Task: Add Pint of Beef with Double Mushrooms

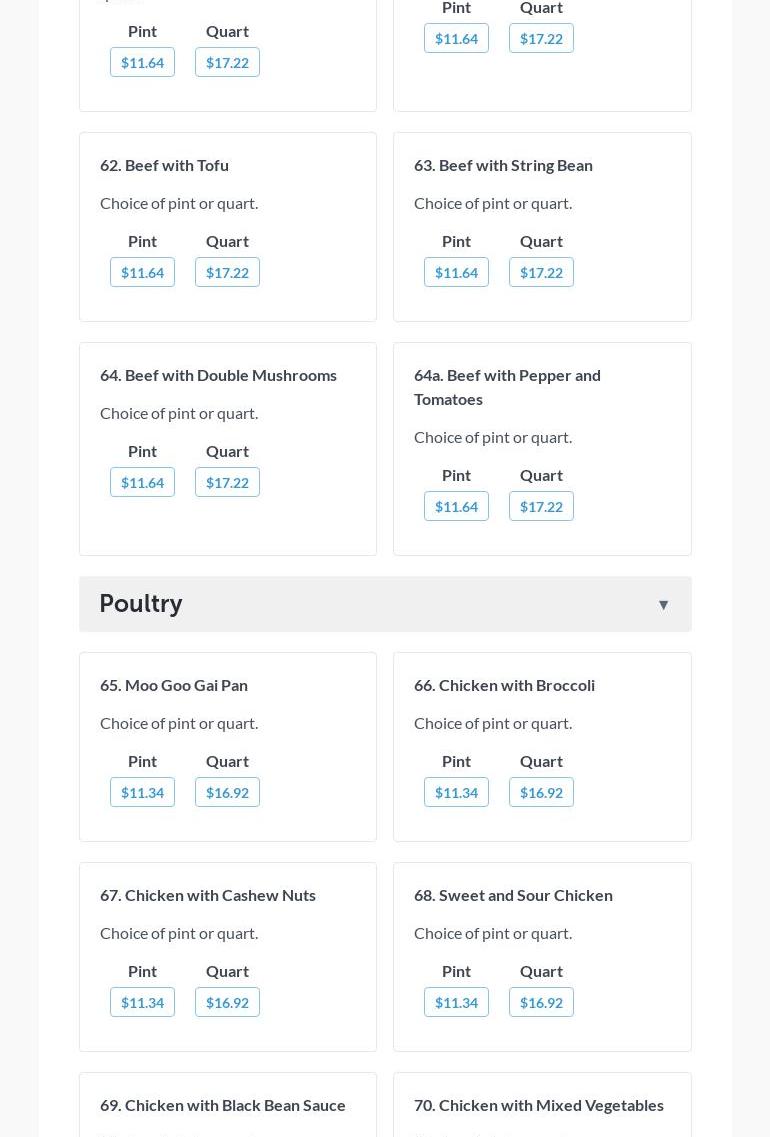Action: tap(142, 482)
